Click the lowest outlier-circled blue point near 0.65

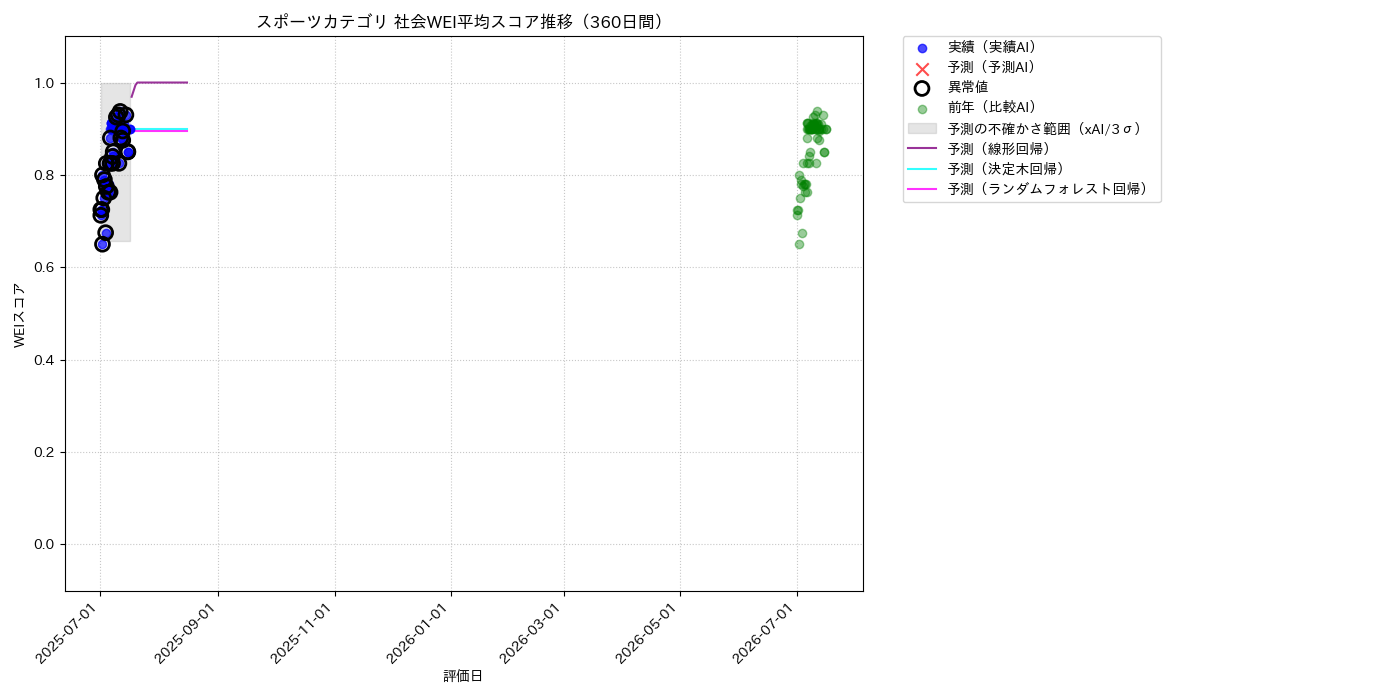point(102,244)
